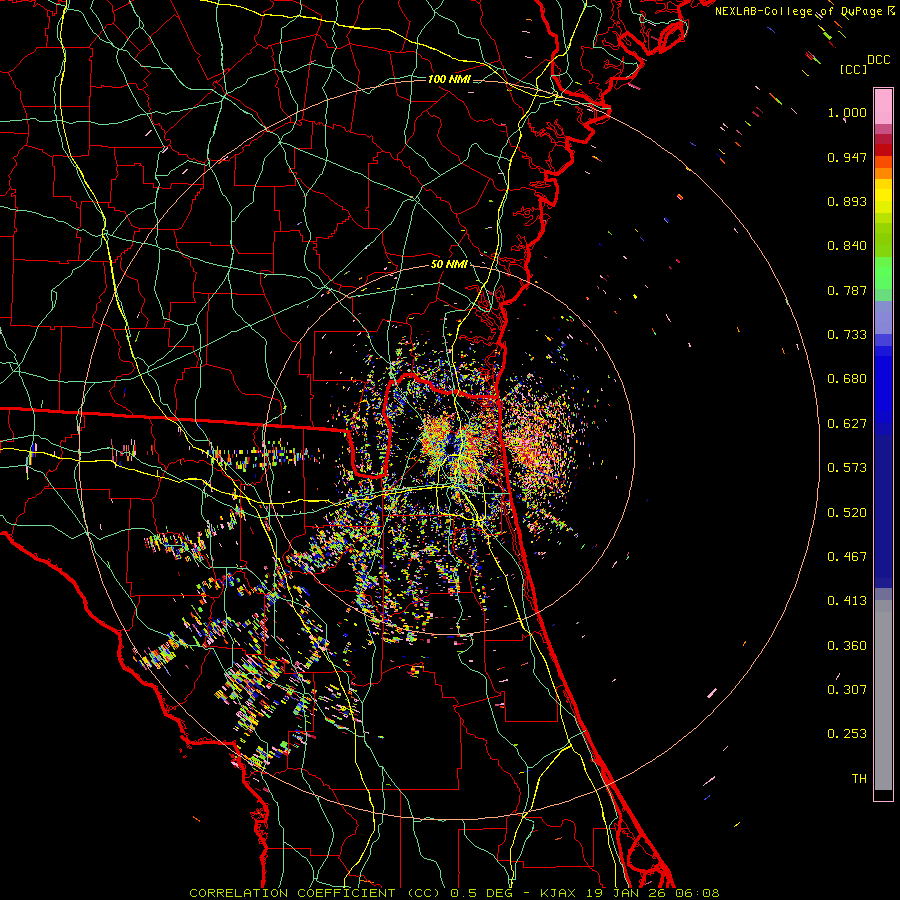Viewport: 900px width, 900px height.
Task: Click the pink segment at top of color bar
Action: point(883,106)
